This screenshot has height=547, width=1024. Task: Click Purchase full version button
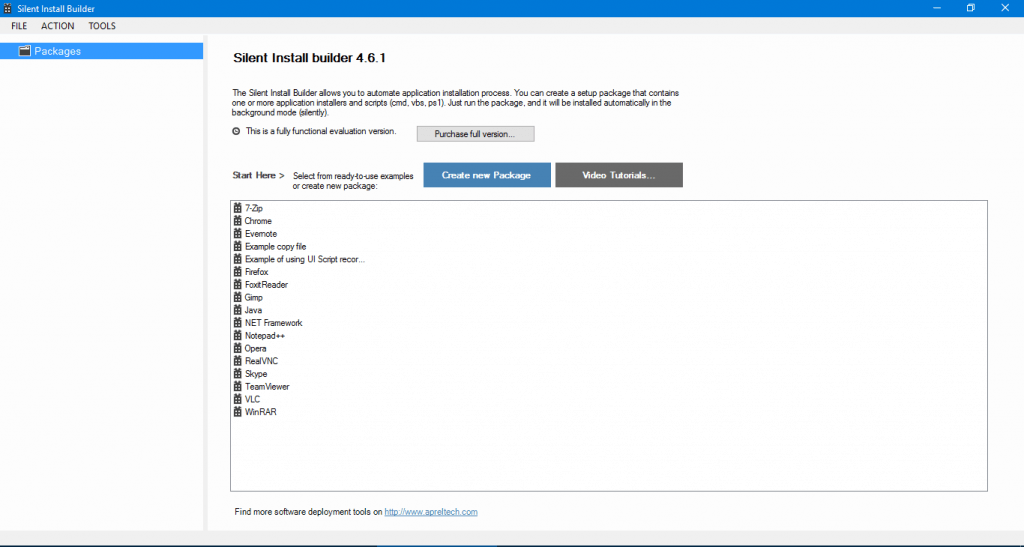coord(475,134)
